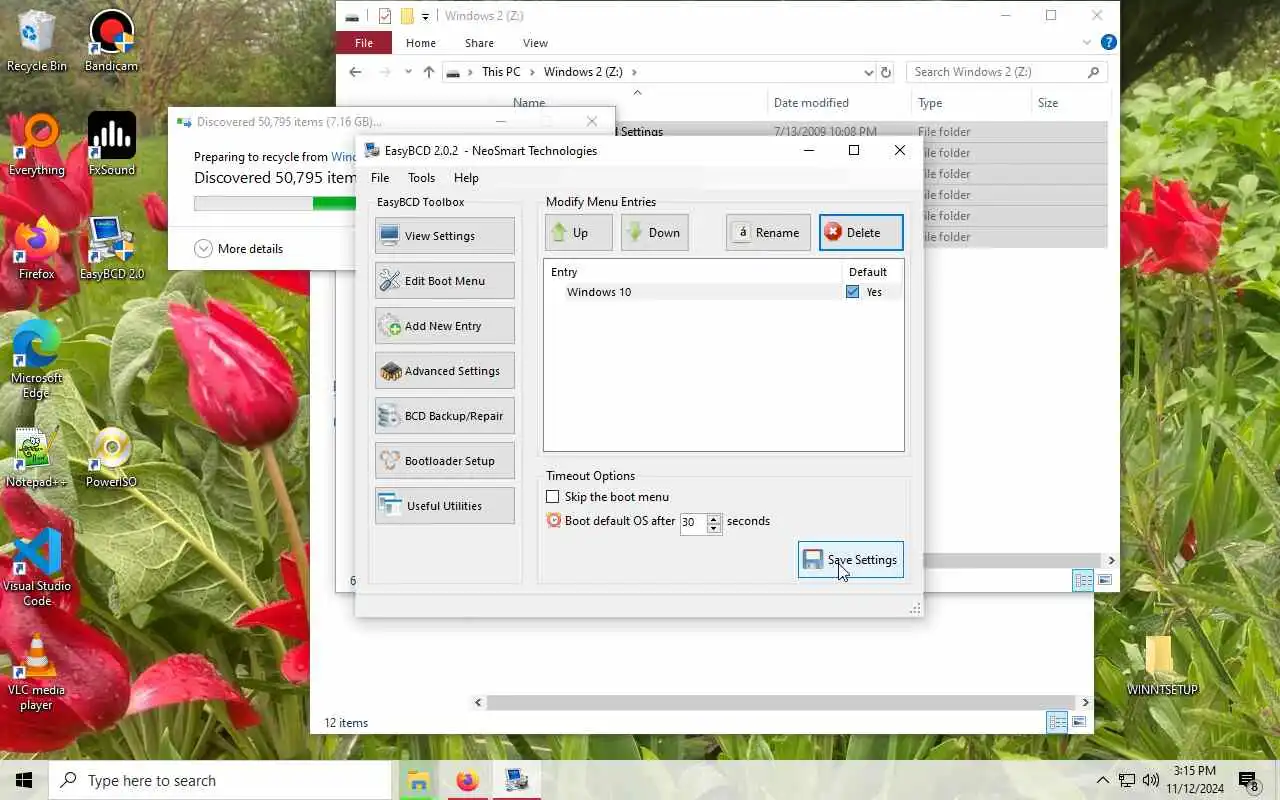Open Recycle Bin desktop icon
1280x800 pixels.
pyautogui.click(x=37, y=41)
